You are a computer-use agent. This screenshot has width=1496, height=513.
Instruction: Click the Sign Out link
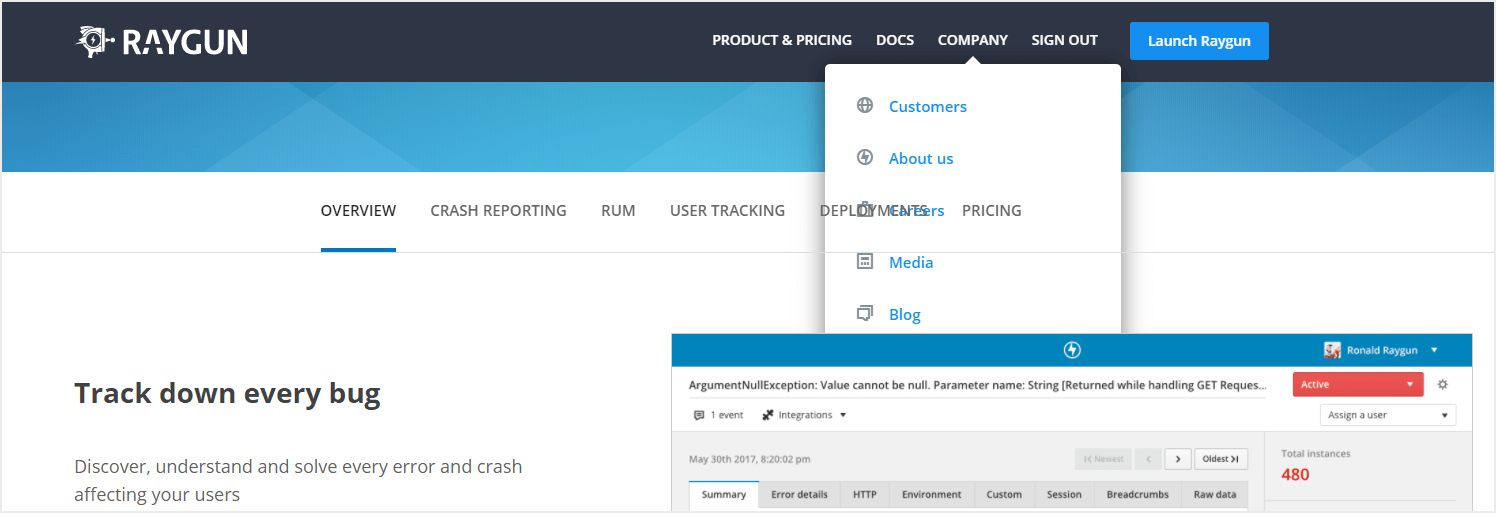pyautogui.click(x=1064, y=41)
